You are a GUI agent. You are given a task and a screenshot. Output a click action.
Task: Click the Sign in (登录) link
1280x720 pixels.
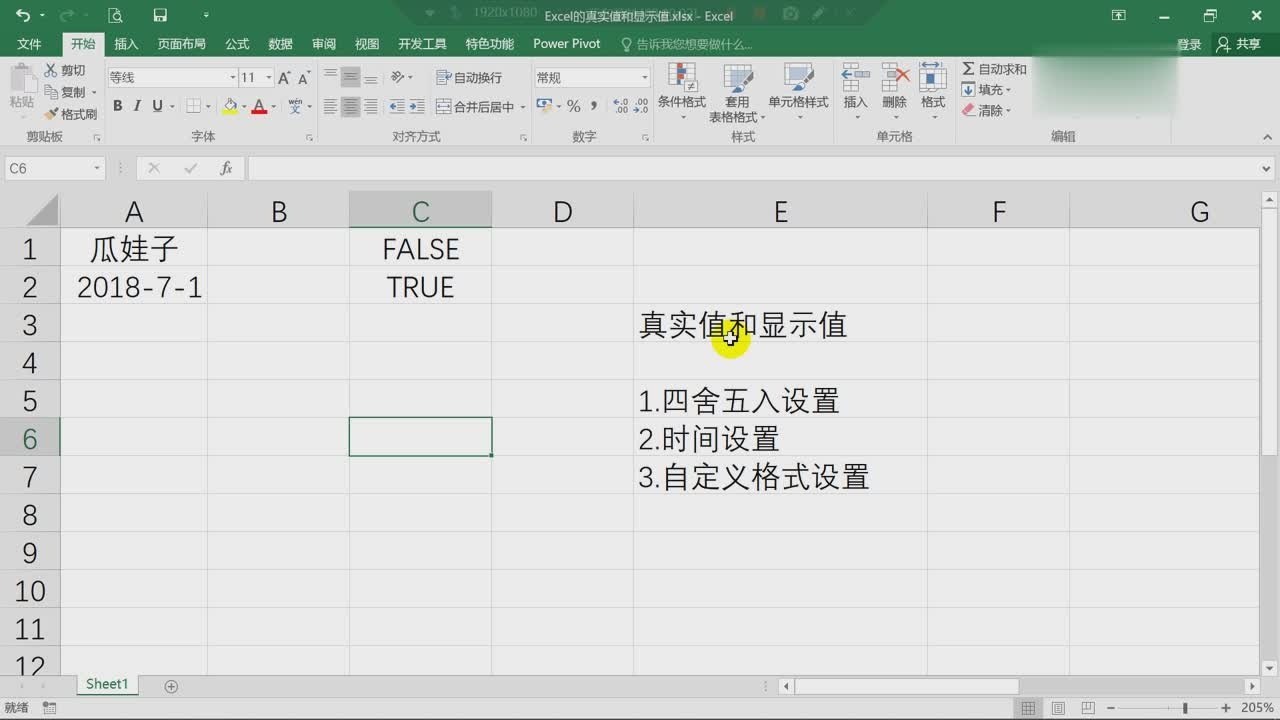coord(1189,44)
